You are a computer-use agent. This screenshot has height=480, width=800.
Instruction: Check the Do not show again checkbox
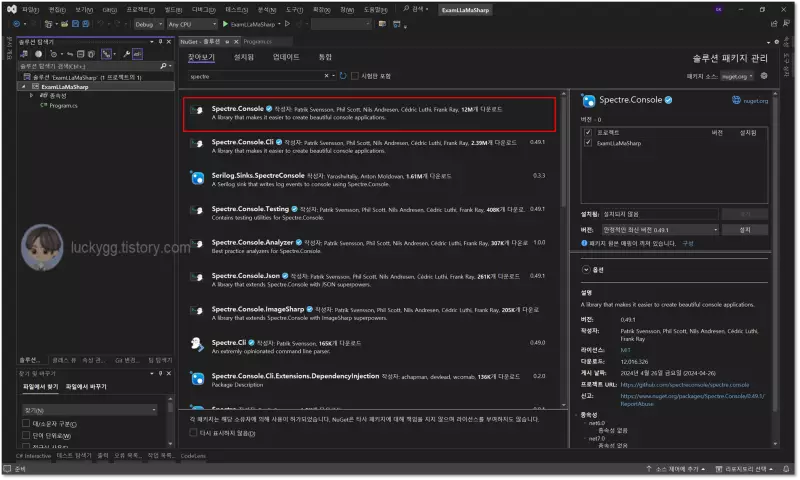193,433
